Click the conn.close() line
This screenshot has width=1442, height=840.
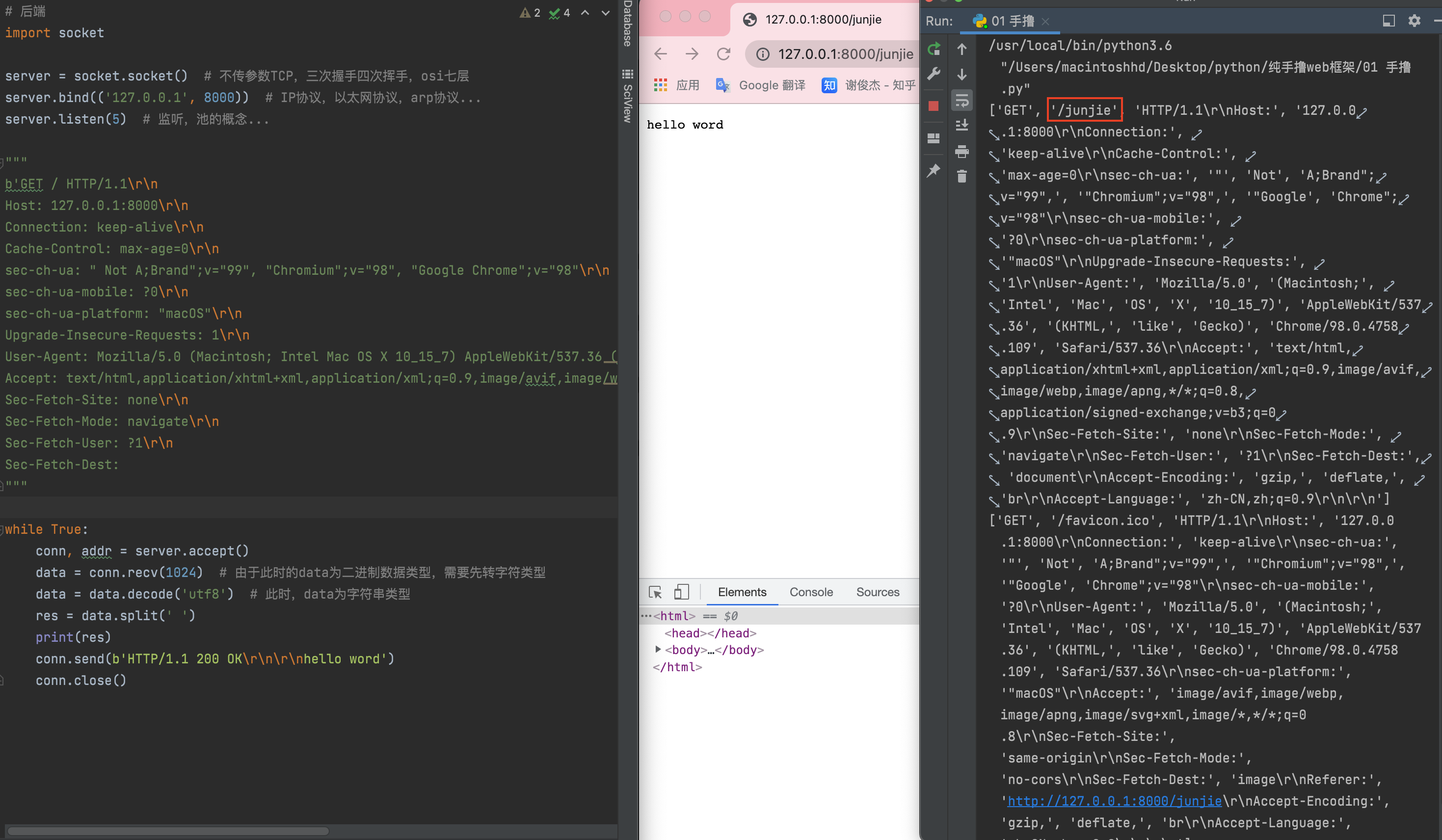tap(80, 681)
